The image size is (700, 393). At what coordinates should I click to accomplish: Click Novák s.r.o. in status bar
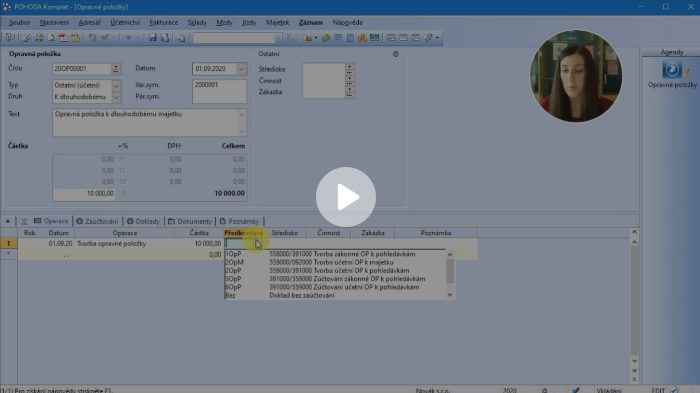pyautogui.click(x=432, y=390)
